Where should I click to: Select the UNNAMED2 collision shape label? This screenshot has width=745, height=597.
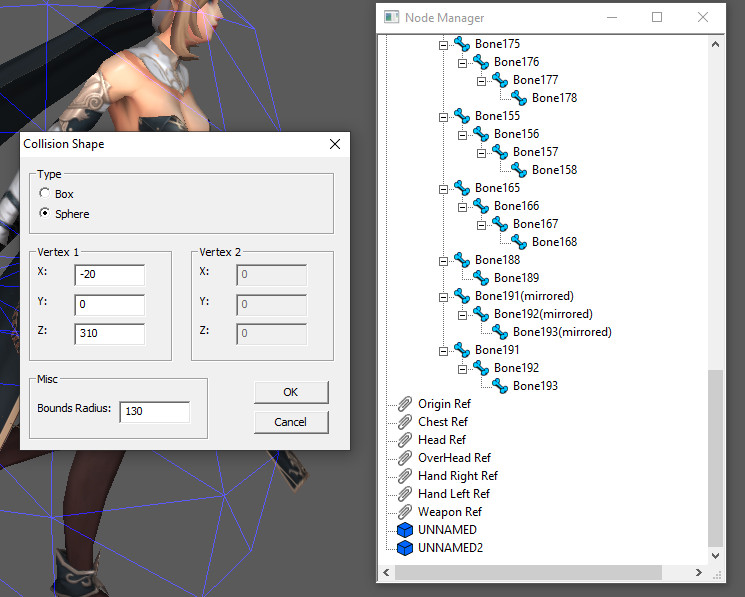pos(450,548)
